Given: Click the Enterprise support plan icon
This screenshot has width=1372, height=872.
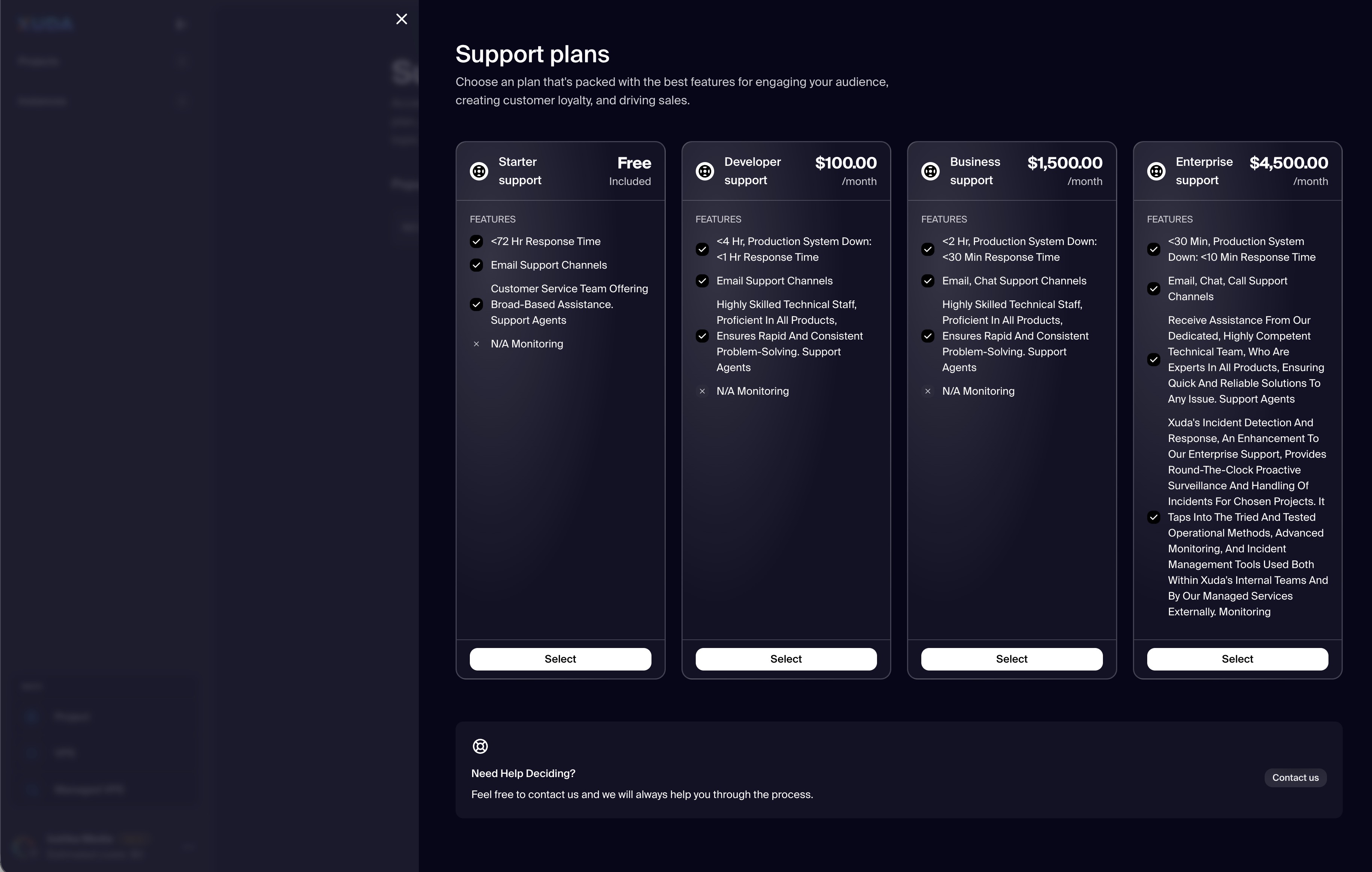Looking at the screenshot, I should [x=1156, y=171].
